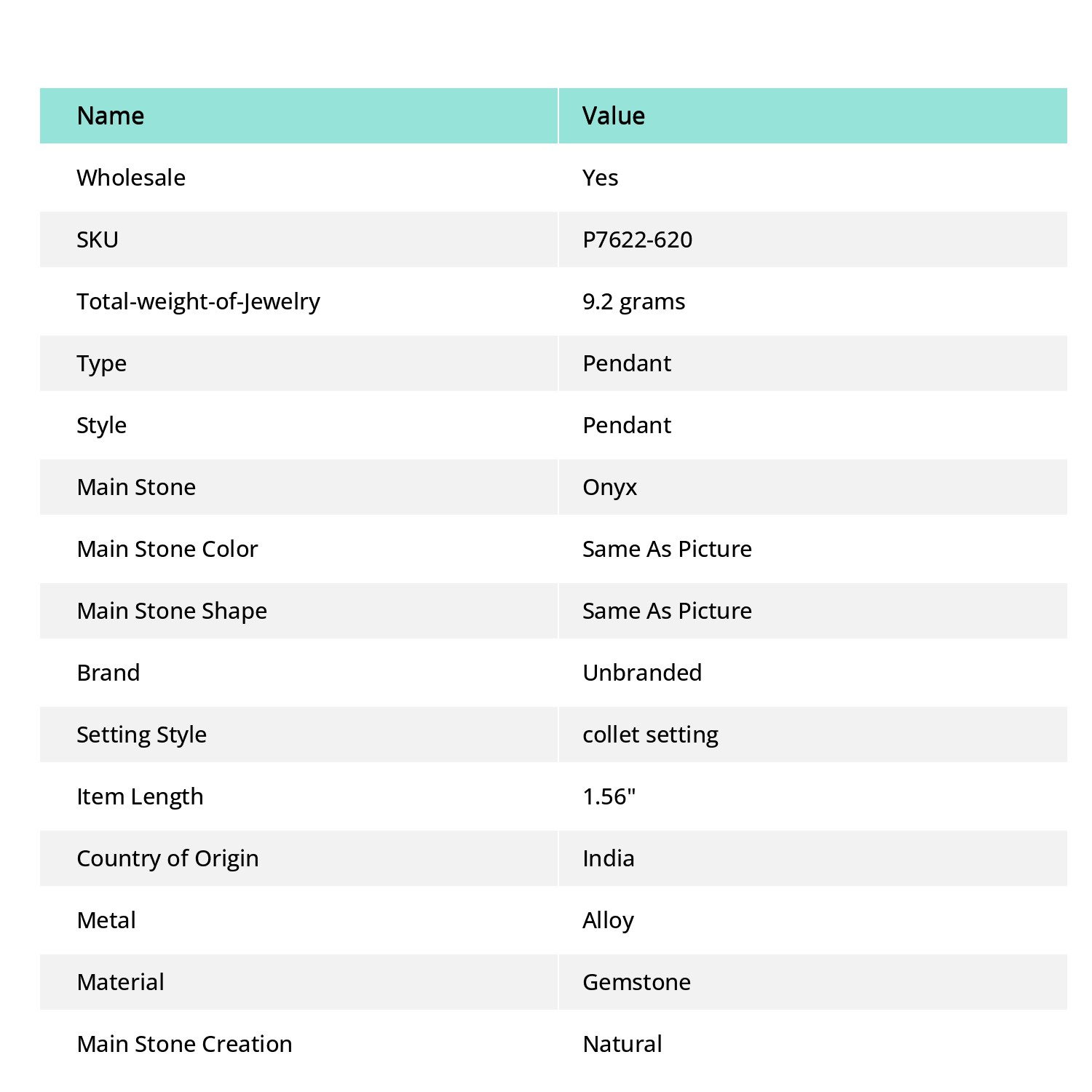The height and width of the screenshot is (1092, 1092).
Task: Click the Main Stone Color label
Action: (x=167, y=549)
